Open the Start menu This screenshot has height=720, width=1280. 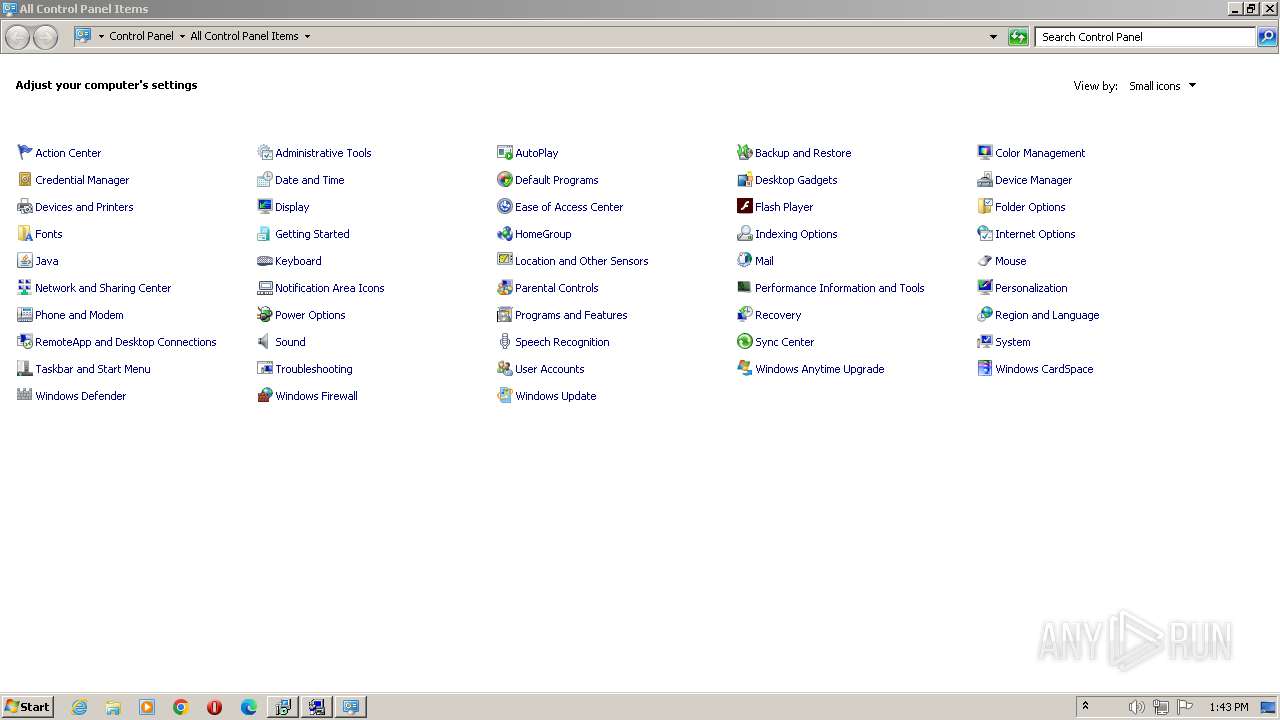pyautogui.click(x=27, y=706)
